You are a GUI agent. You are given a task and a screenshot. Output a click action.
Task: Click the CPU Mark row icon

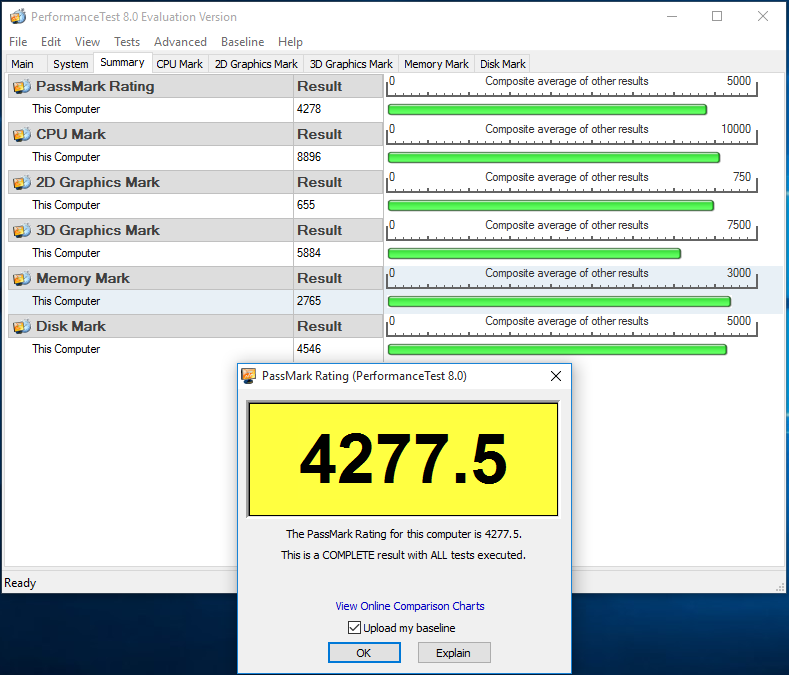[22, 134]
